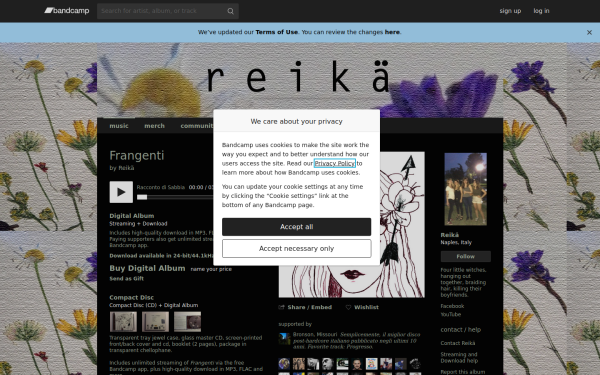
Task: Open the third Compact Disc thumbnail
Action: click(188, 321)
